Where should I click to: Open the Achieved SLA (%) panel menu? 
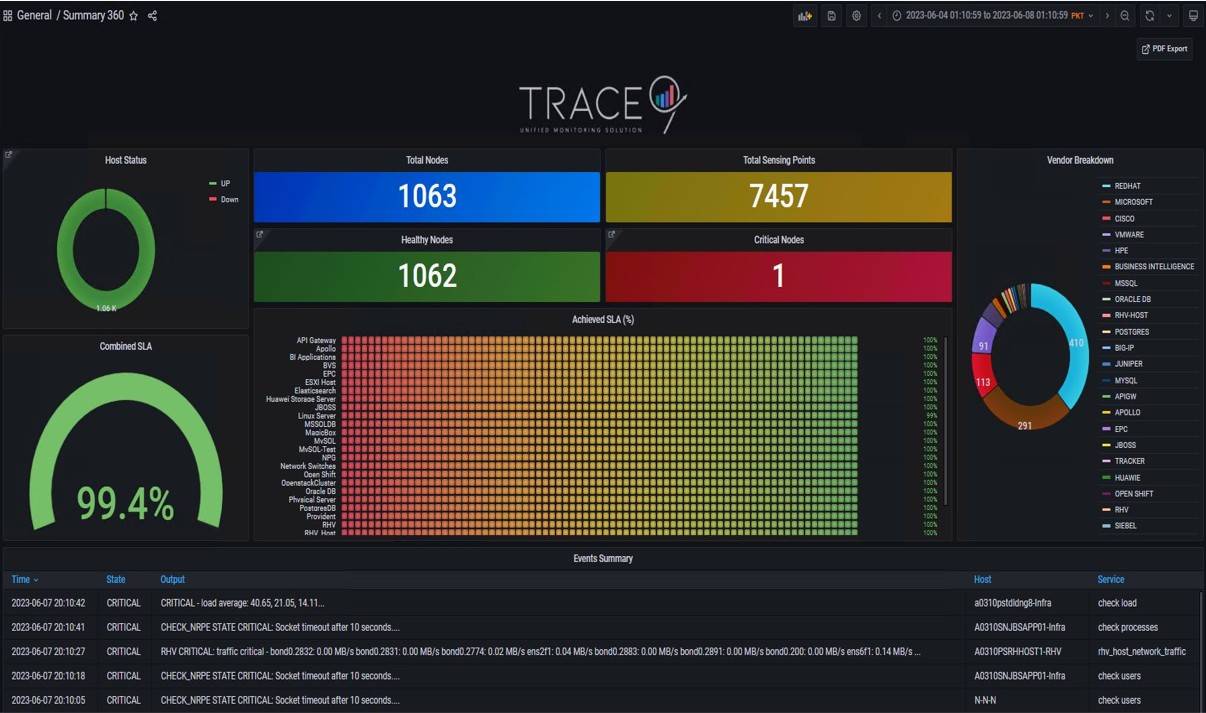coord(601,320)
